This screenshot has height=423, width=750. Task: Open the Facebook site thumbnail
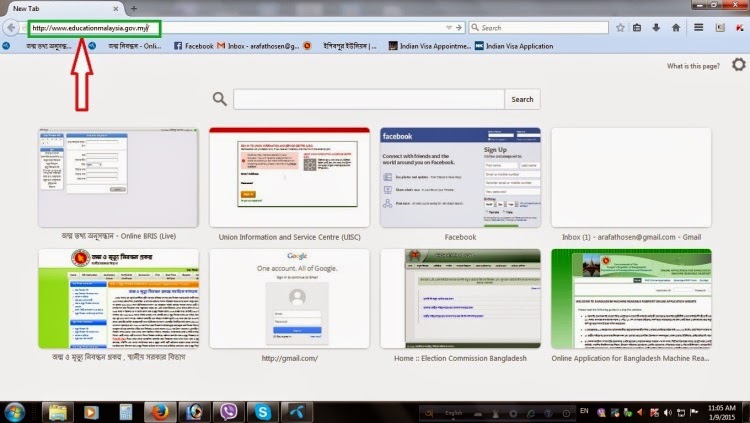coord(460,178)
